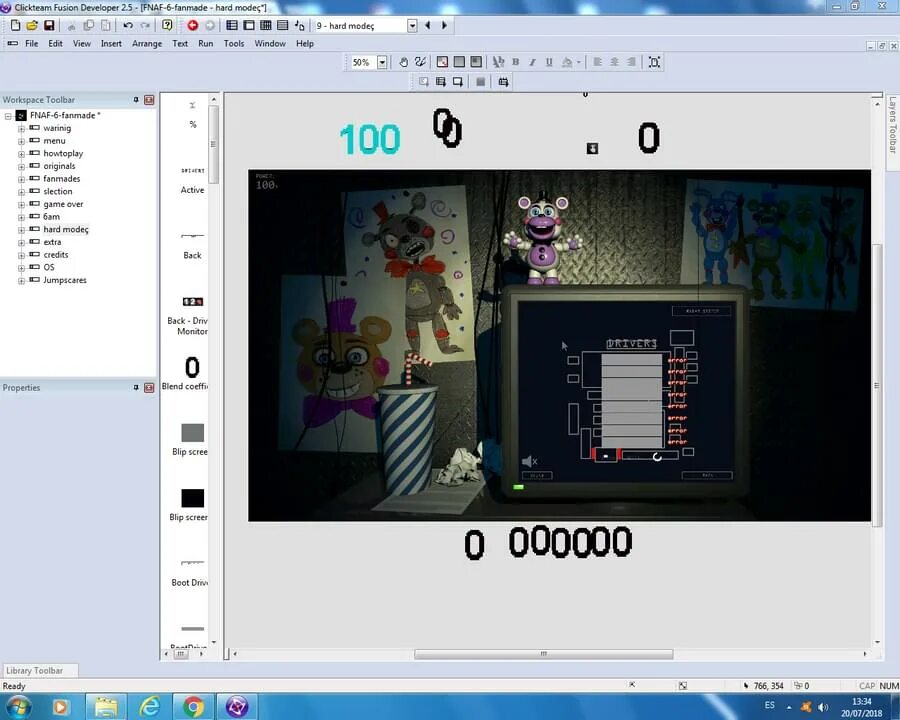Select the gray 'Blip scree' object thumbnail
Screen dimensions: 900x720
point(192,433)
